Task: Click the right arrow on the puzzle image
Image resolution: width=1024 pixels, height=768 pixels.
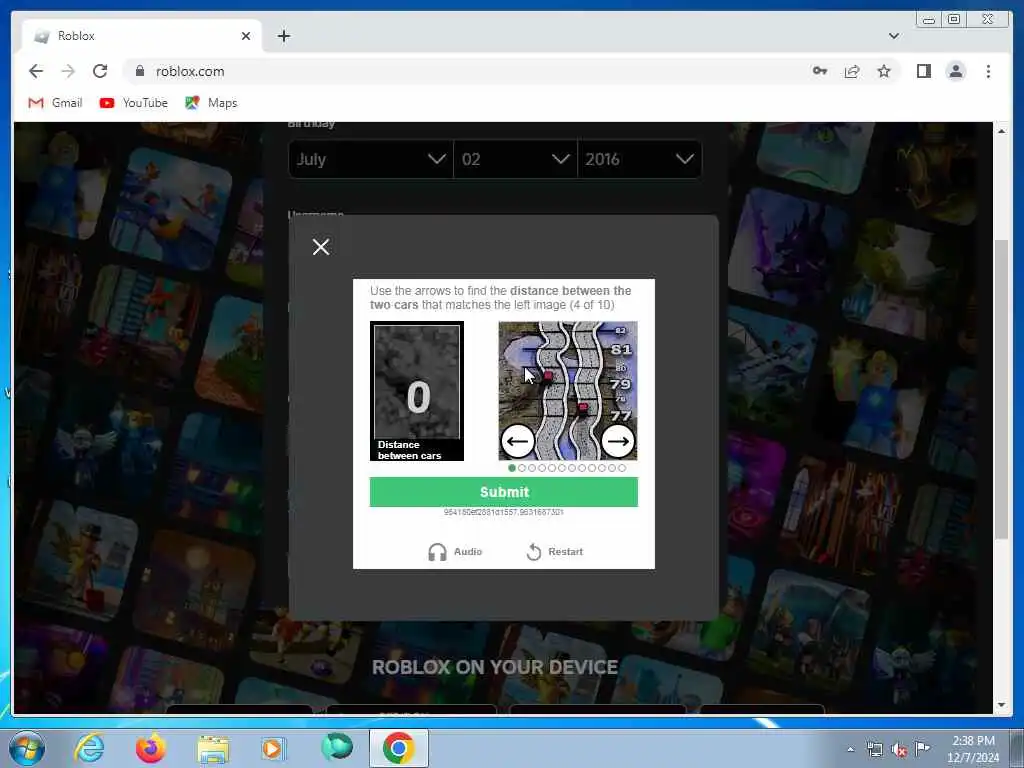Action: [x=617, y=441]
